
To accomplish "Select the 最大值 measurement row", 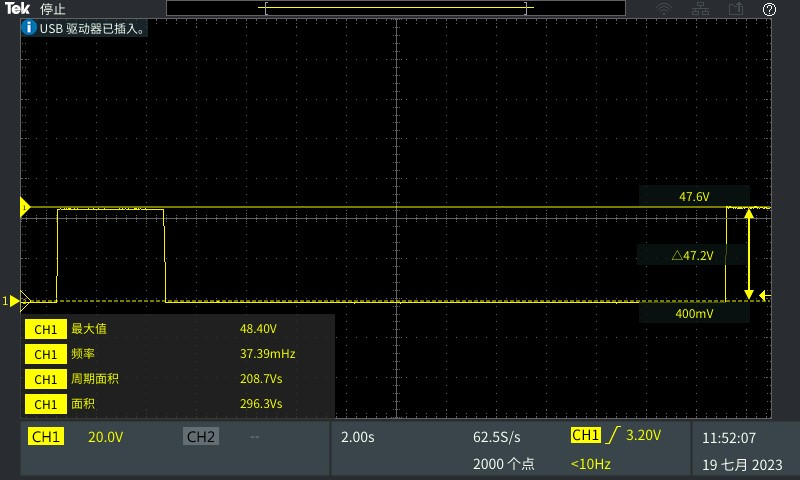I will (x=177, y=329).
